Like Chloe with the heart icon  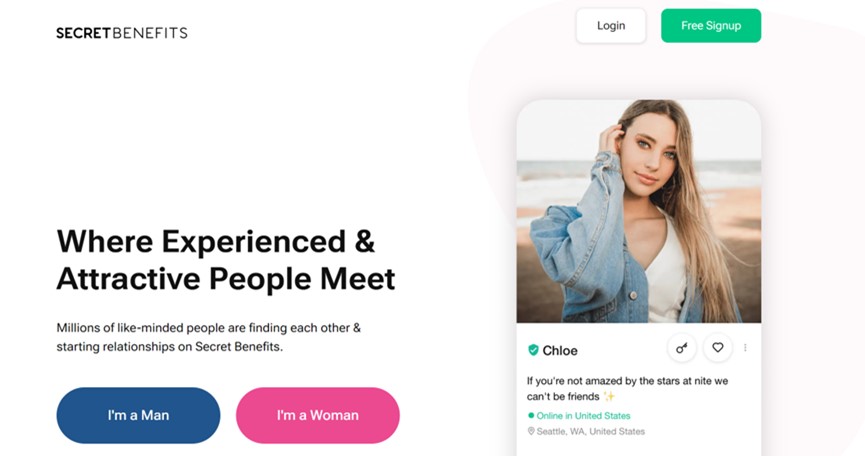(x=718, y=347)
